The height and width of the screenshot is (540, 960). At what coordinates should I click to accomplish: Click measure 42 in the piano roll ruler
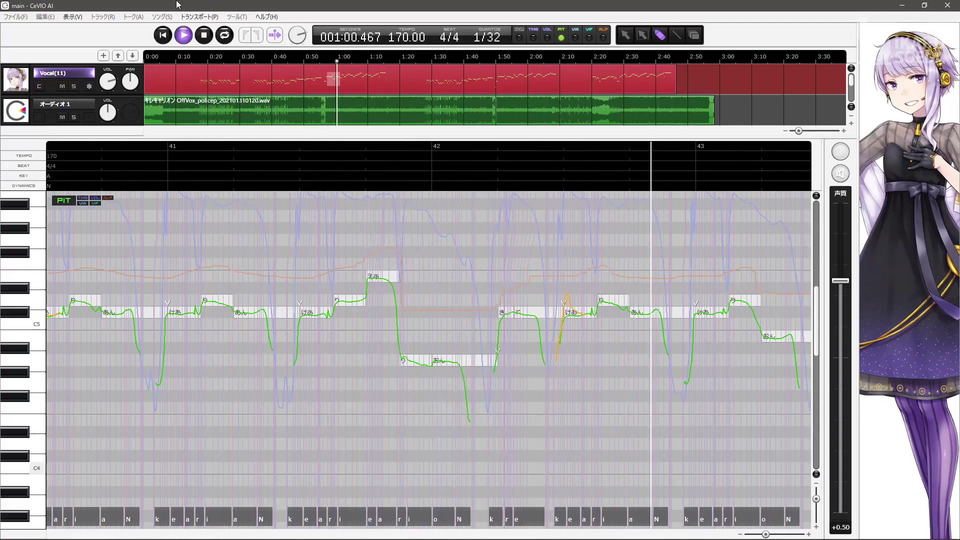coord(437,146)
